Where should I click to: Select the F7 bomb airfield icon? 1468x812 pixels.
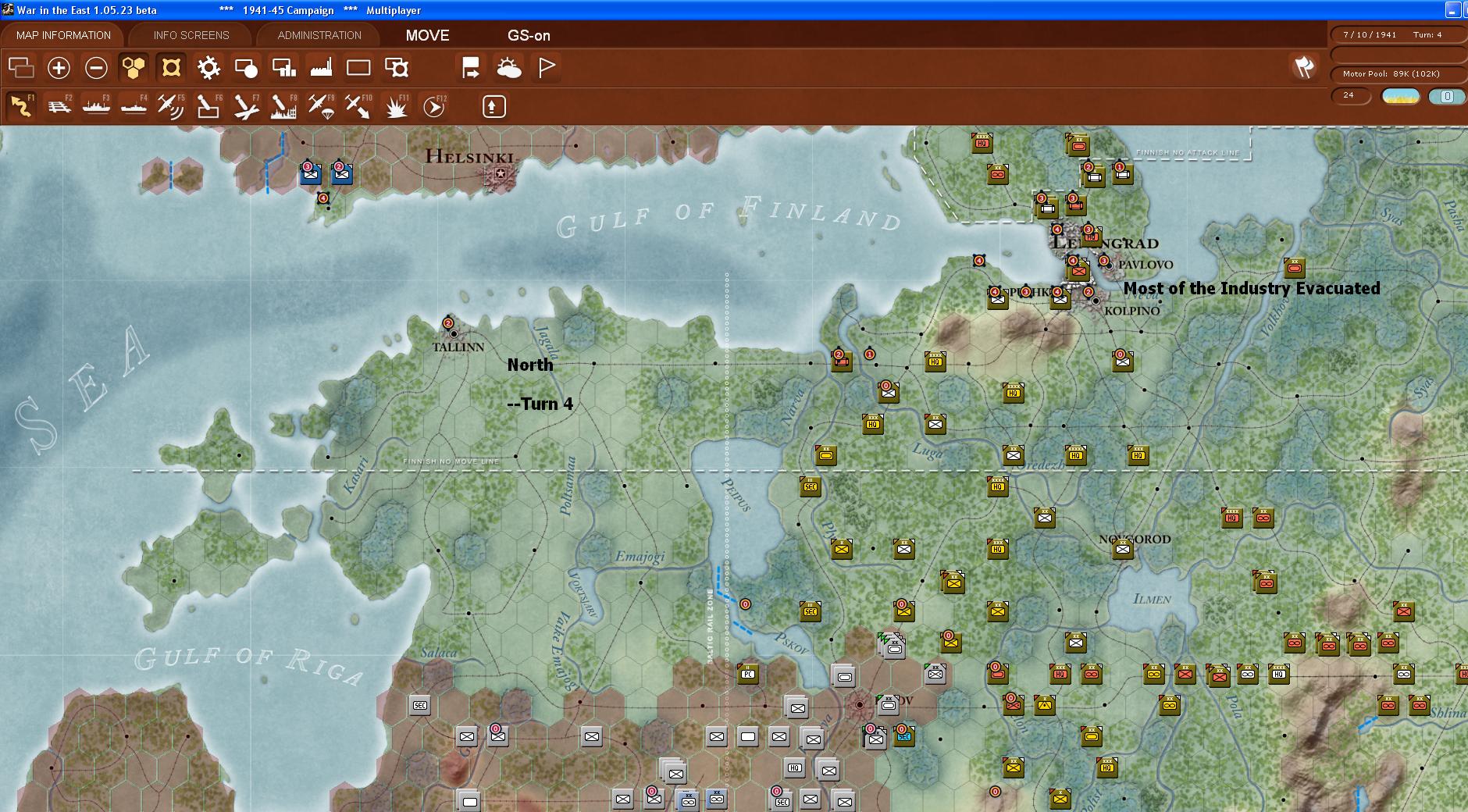click(x=246, y=106)
